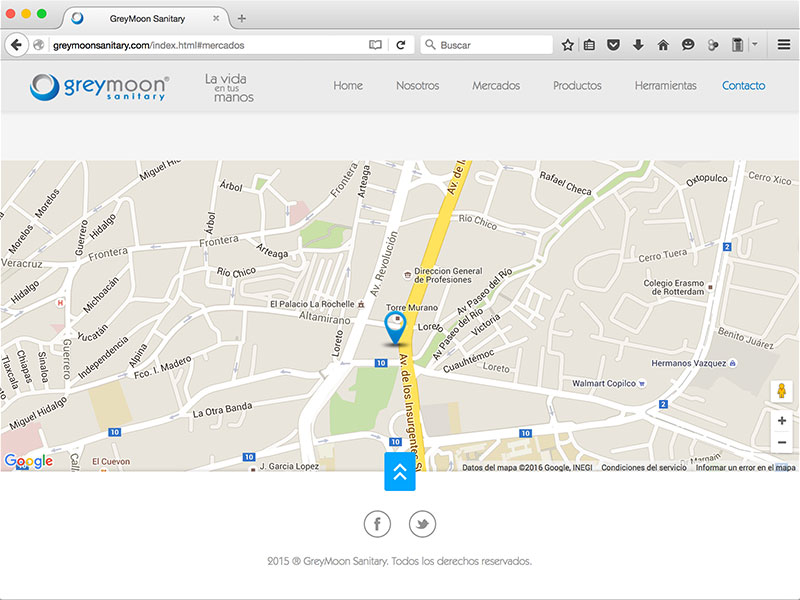Navigate to the Productos section
This screenshot has width=800, height=600.
click(x=577, y=86)
